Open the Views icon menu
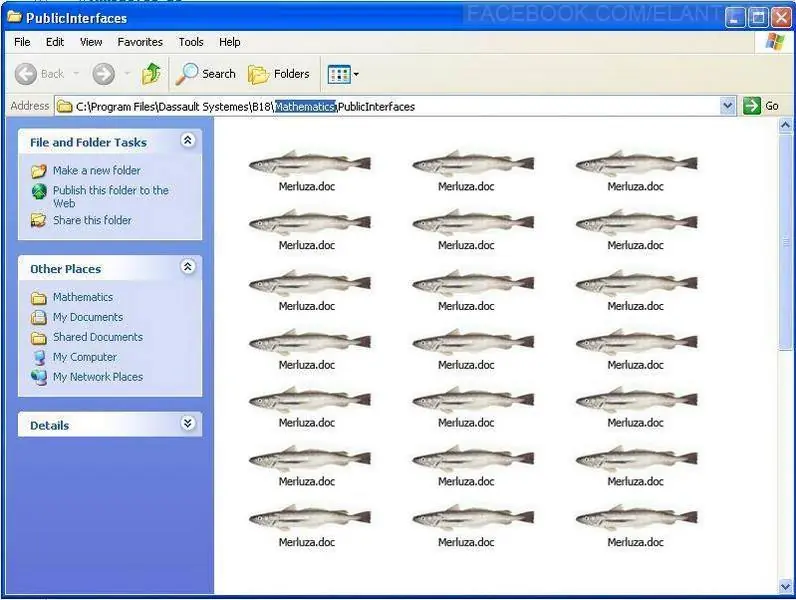 pyautogui.click(x=344, y=75)
